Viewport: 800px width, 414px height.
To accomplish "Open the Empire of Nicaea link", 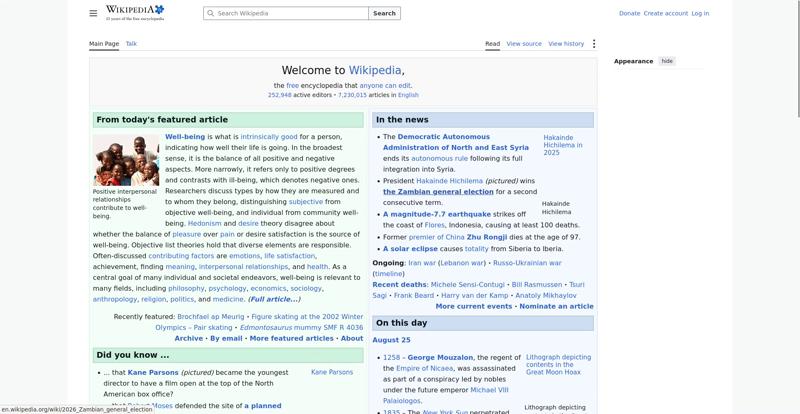I will (424, 368).
